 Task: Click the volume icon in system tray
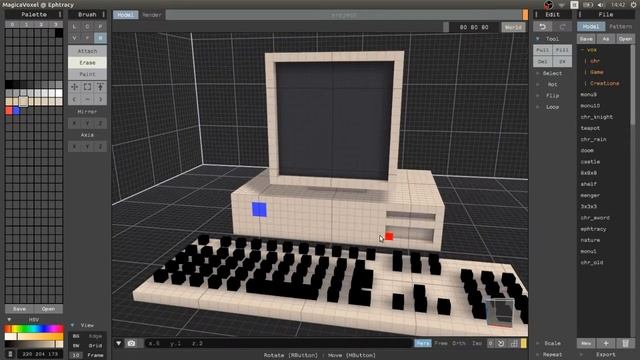pos(601,5)
